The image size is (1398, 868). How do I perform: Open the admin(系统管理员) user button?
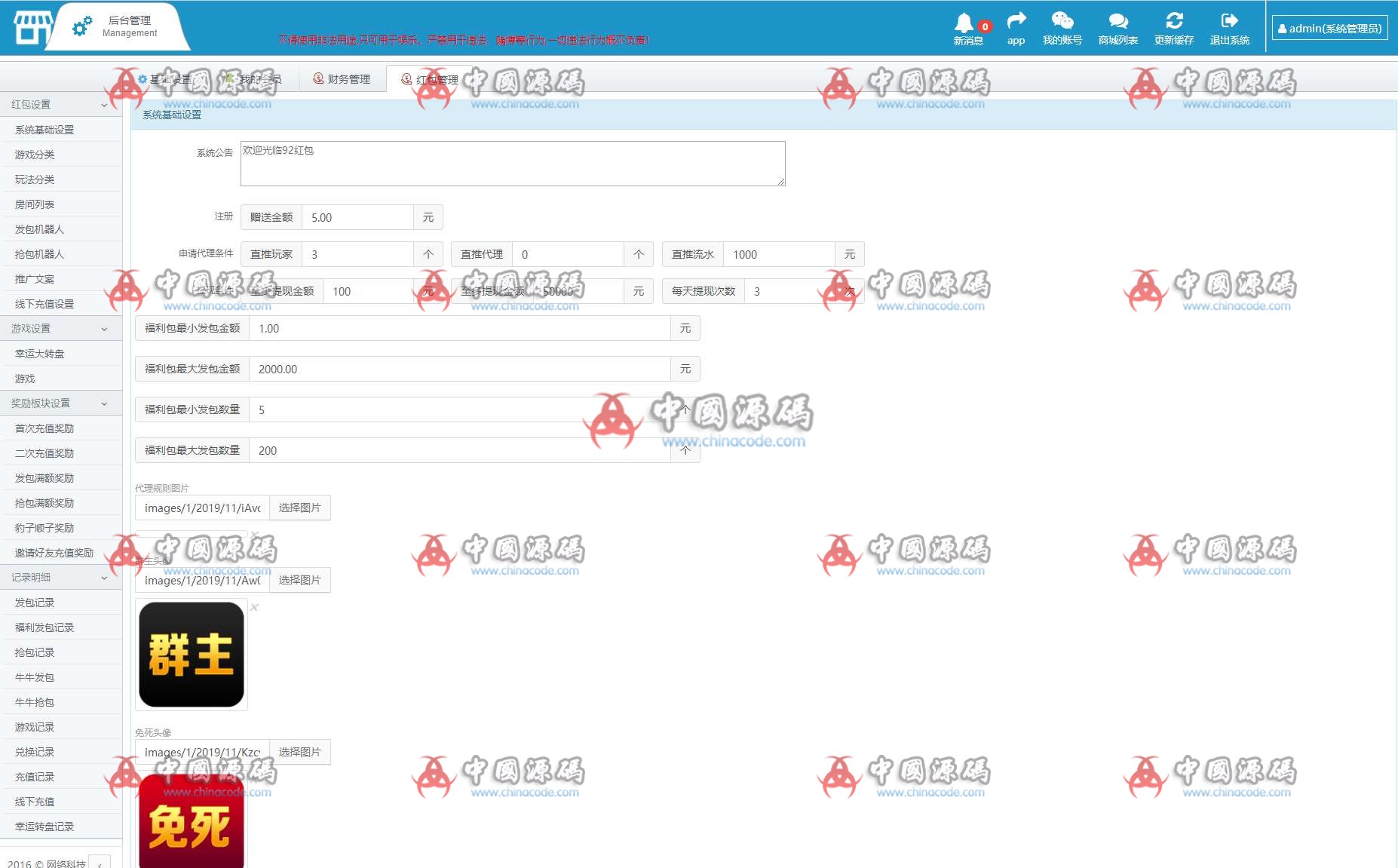click(1329, 28)
